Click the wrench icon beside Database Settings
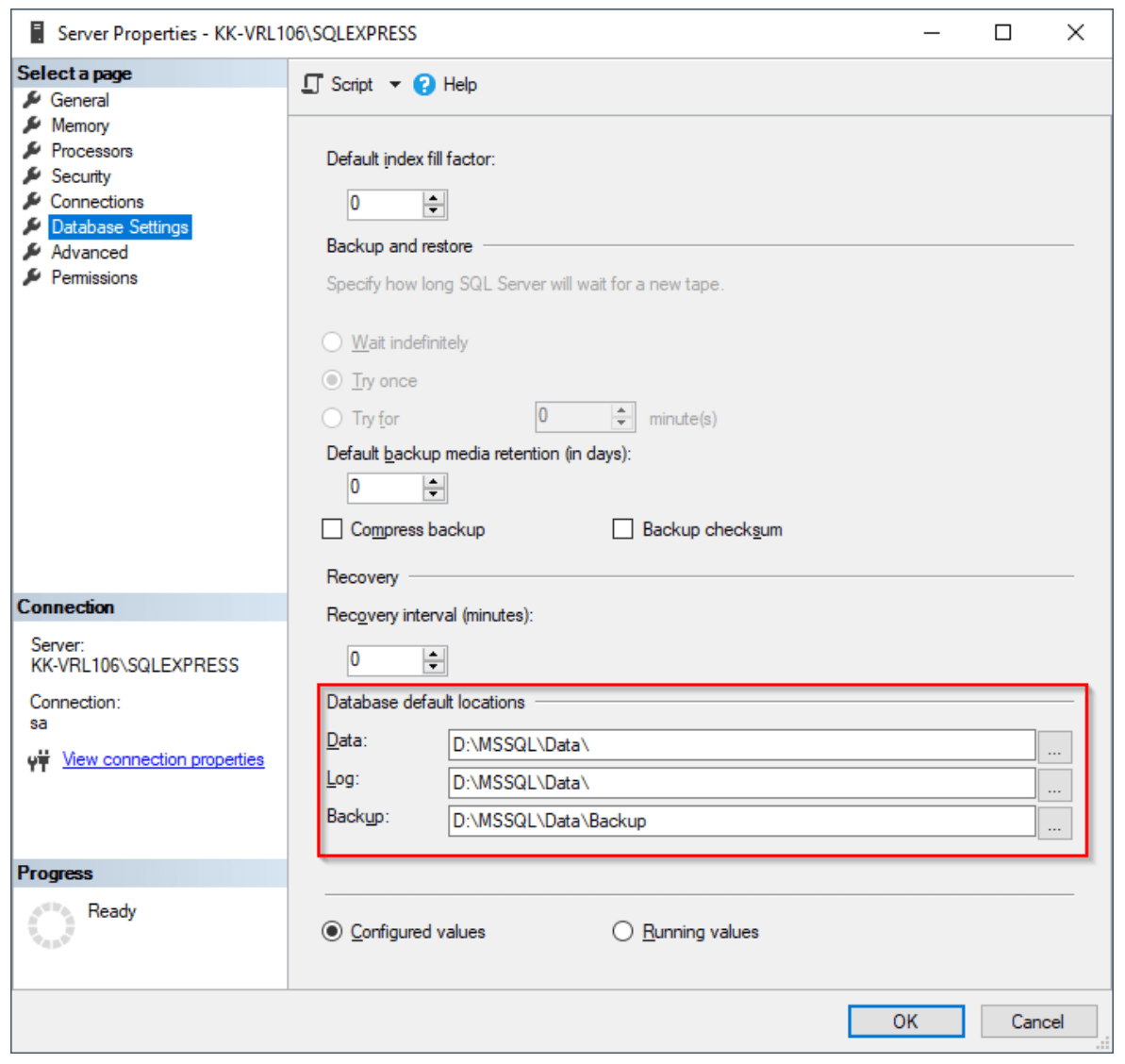Viewport: 1125px width, 1064px height. 32,226
